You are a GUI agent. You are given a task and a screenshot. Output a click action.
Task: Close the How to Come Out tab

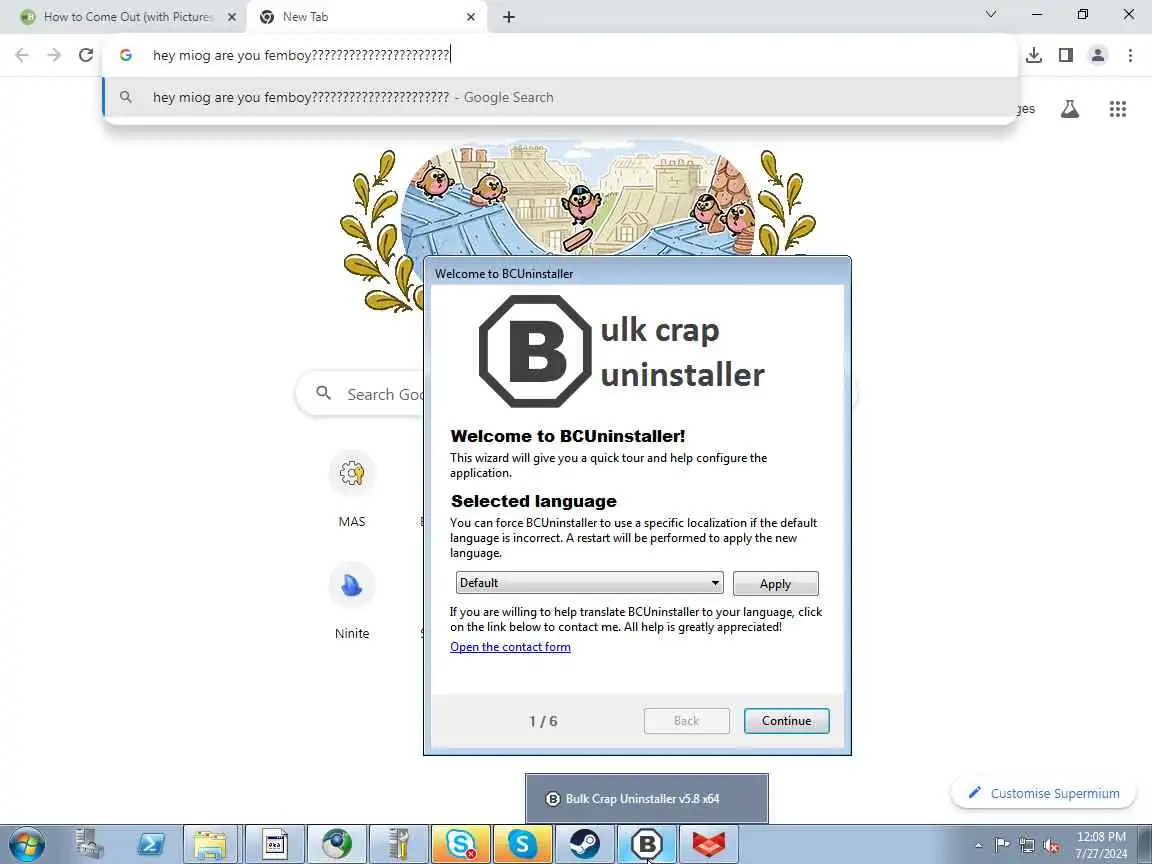coord(232,17)
